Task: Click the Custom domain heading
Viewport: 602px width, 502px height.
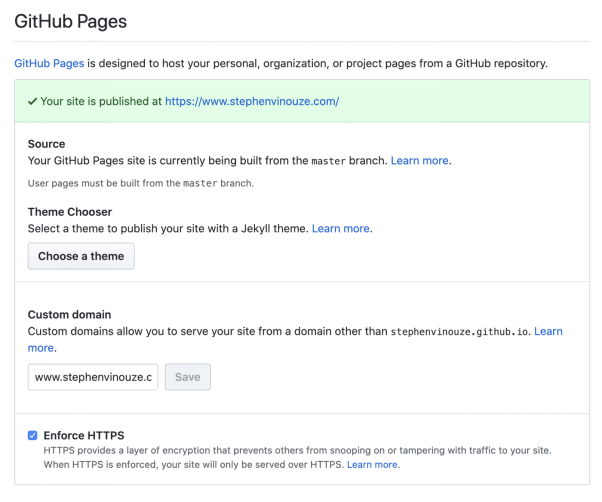Action: click(x=69, y=314)
